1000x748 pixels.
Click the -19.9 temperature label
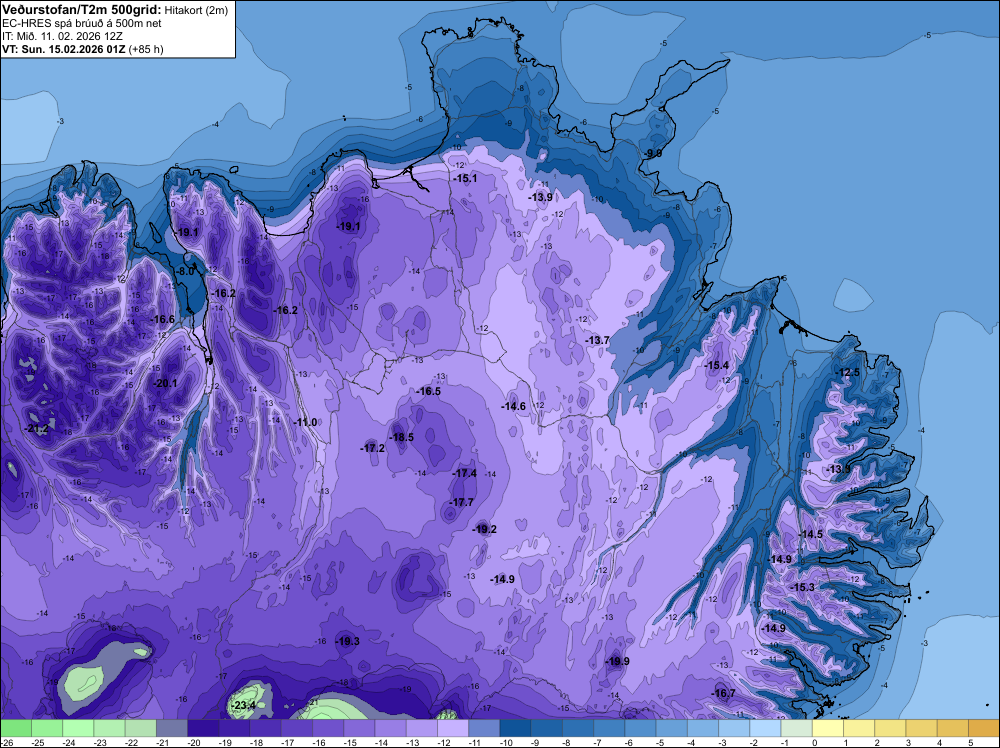point(617,661)
